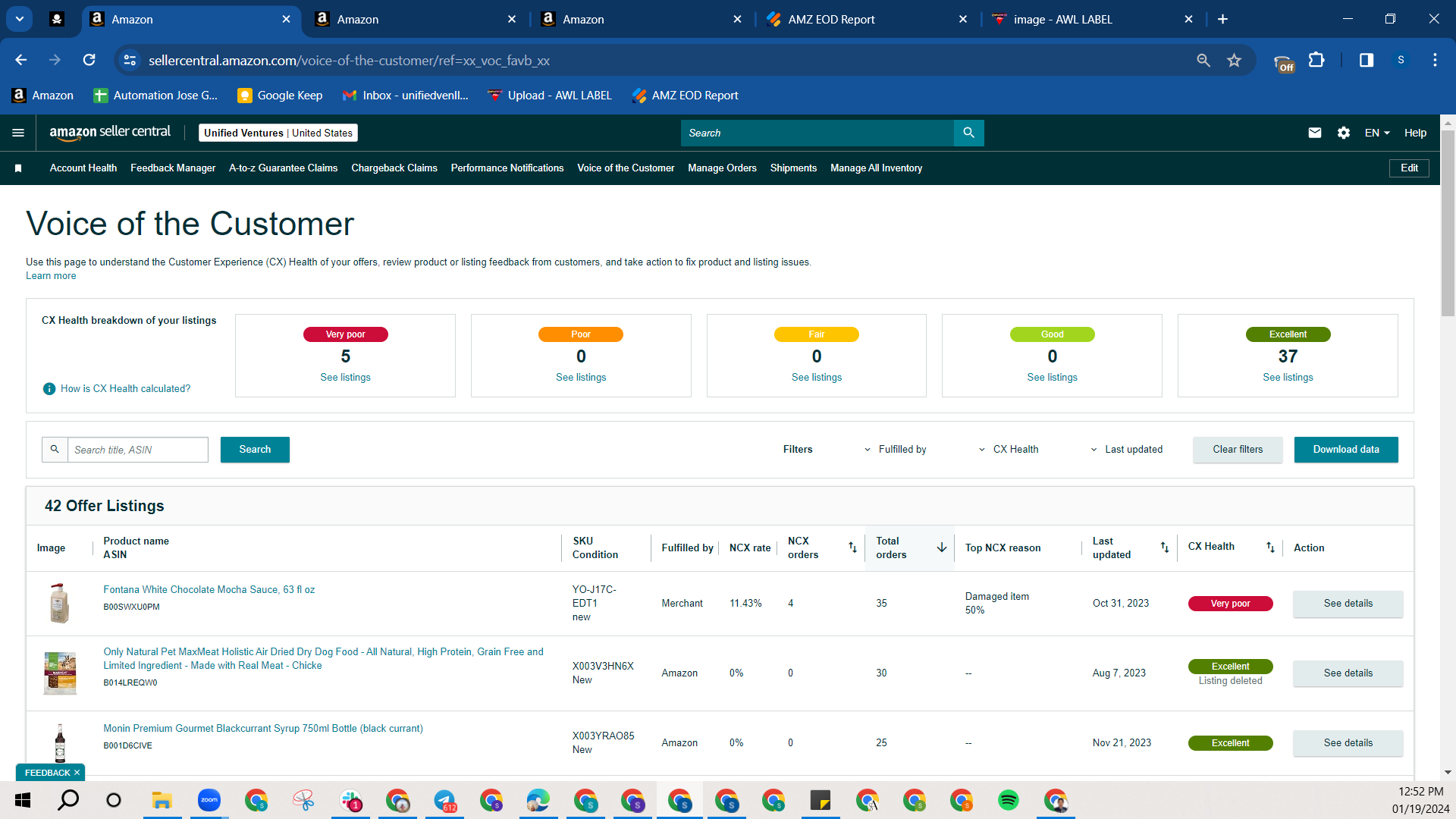Image resolution: width=1456 pixels, height=819 pixels.
Task: Sort the table by Last updated
Action: pos(1165,548)
